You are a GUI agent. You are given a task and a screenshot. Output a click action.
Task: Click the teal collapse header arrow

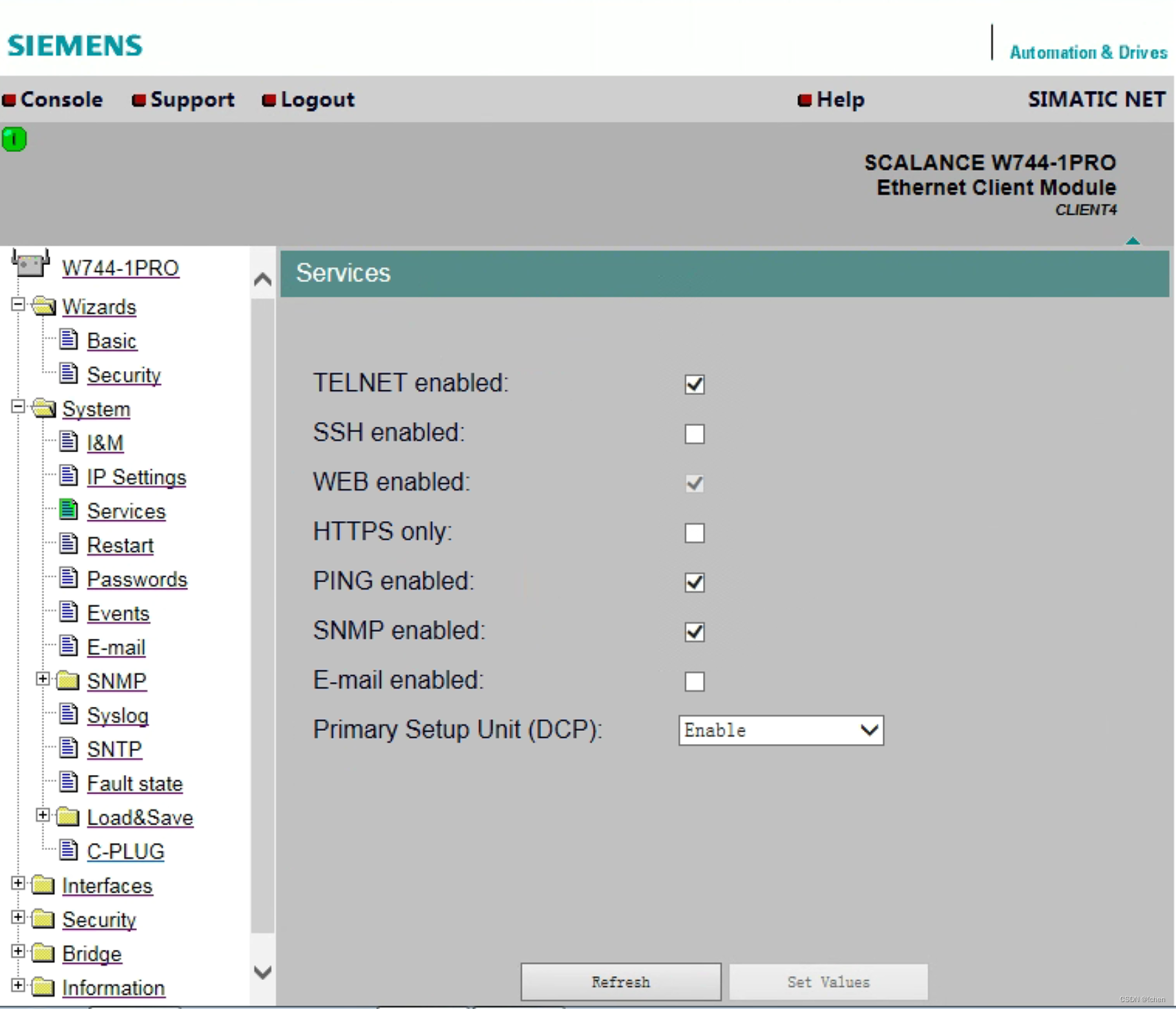(x=1133, y=241)
